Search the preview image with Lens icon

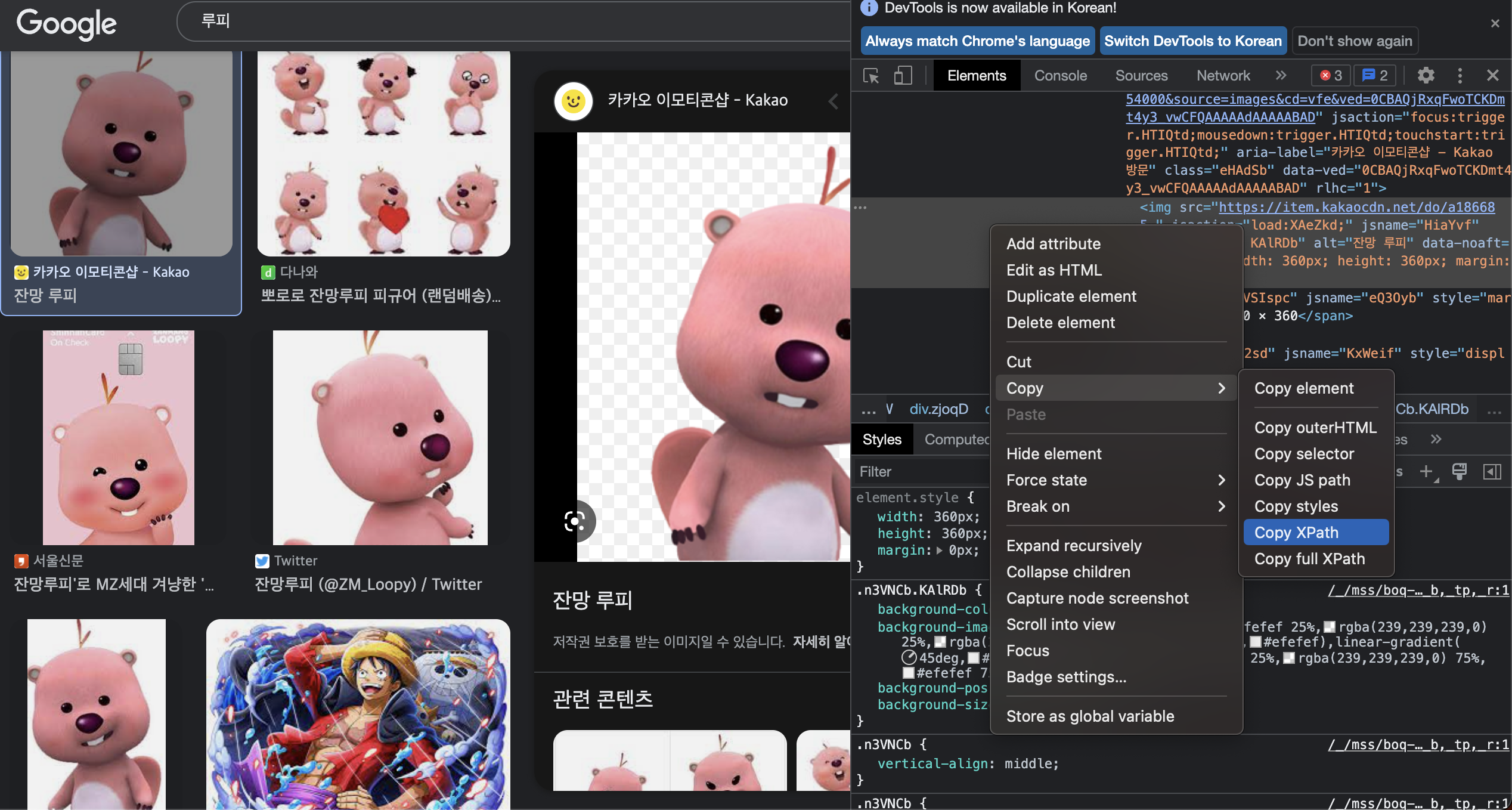coord(575,521)
